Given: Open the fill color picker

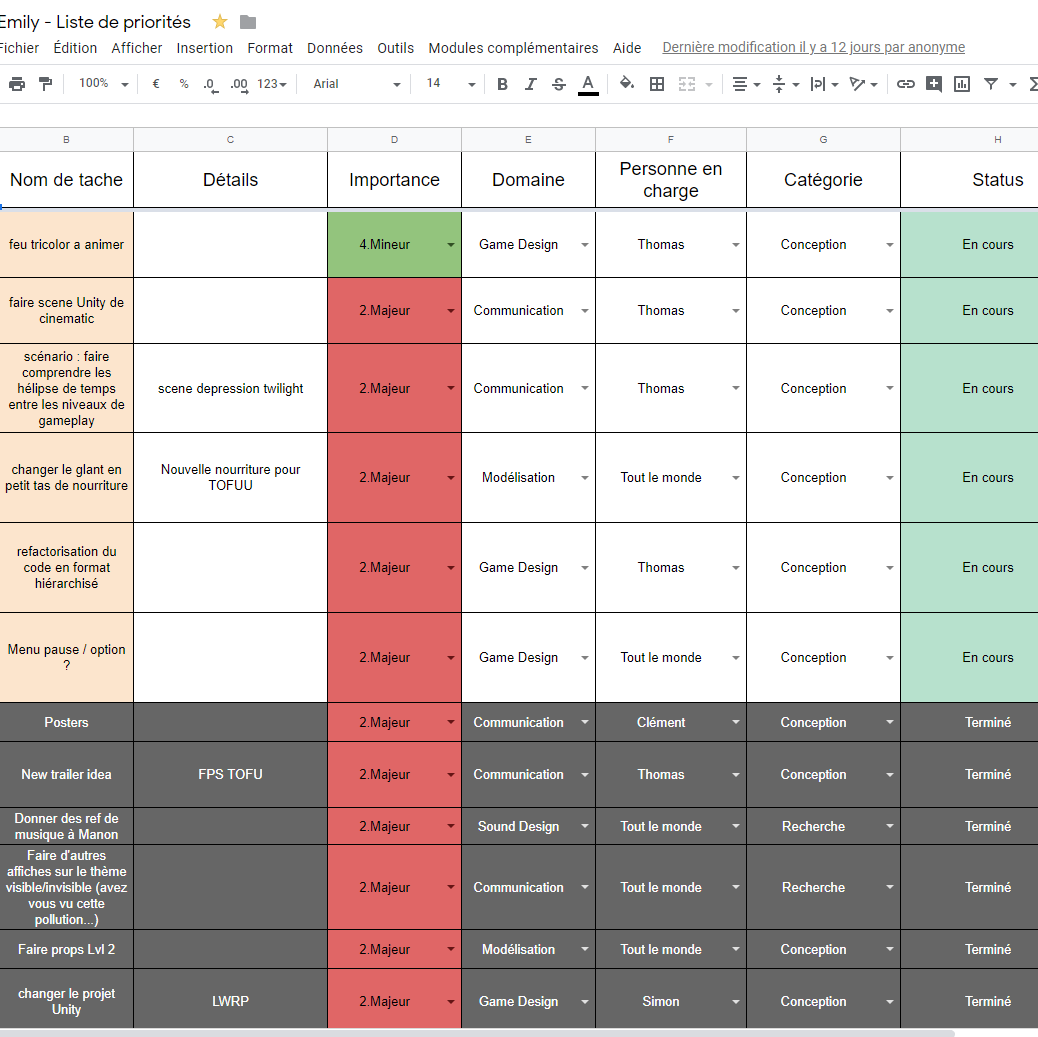Looking at the screenshot, I should (x=626, y=84).
